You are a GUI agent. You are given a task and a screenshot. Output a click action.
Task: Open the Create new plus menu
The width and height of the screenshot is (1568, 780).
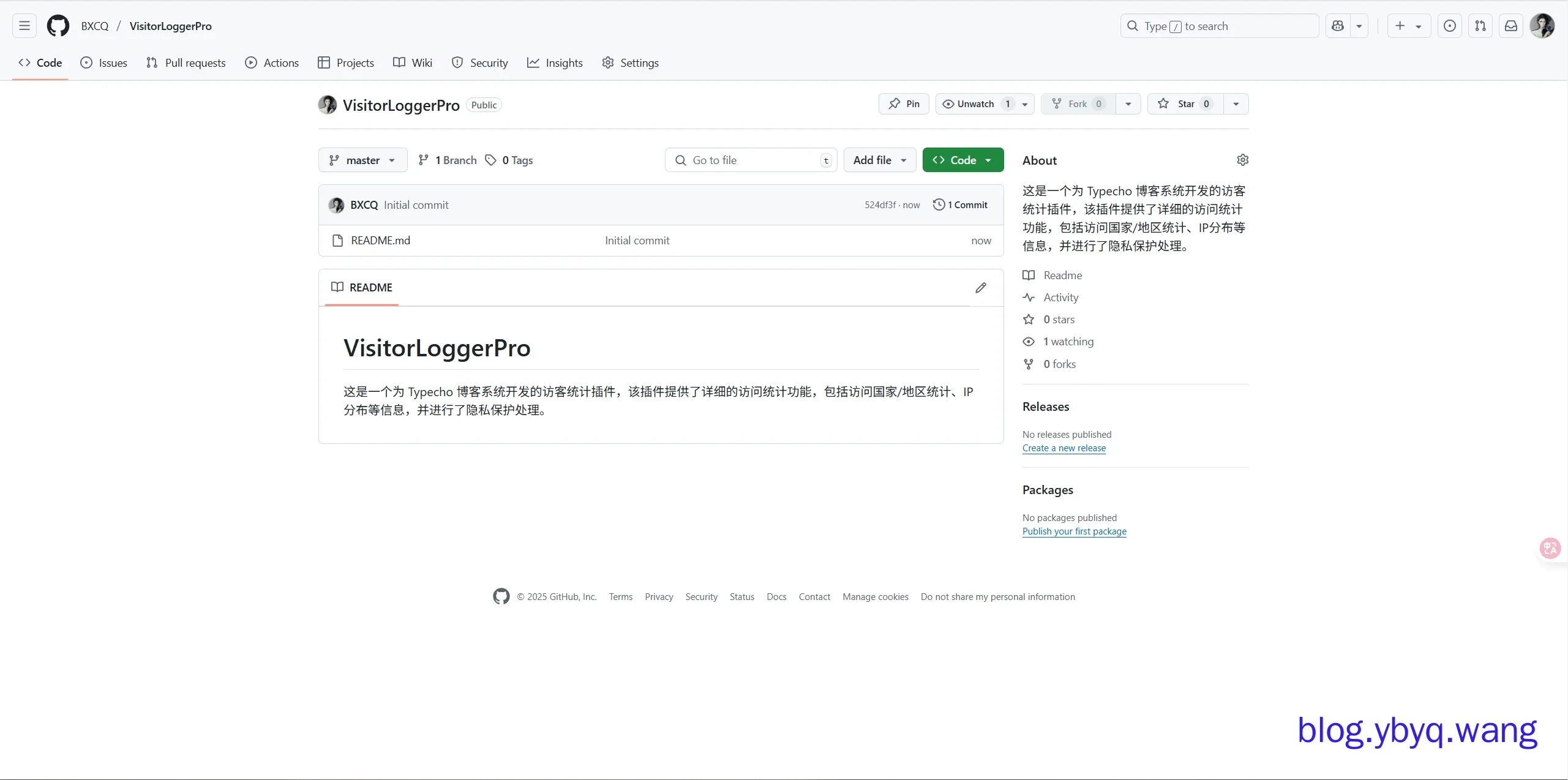[x=1408, y=26]
